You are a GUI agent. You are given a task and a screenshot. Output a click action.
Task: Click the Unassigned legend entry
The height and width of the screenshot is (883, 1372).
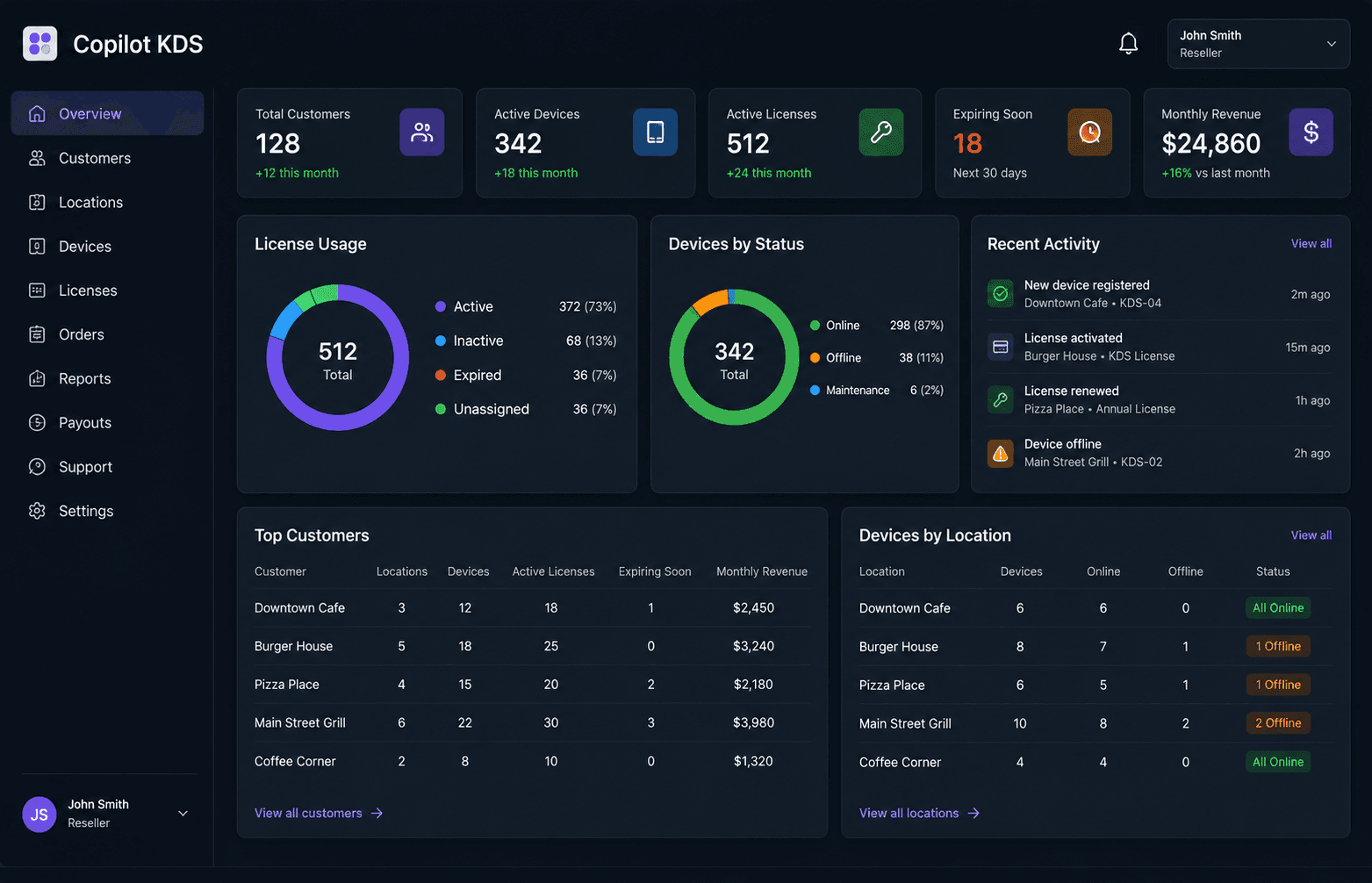click(x=526, y=409)
